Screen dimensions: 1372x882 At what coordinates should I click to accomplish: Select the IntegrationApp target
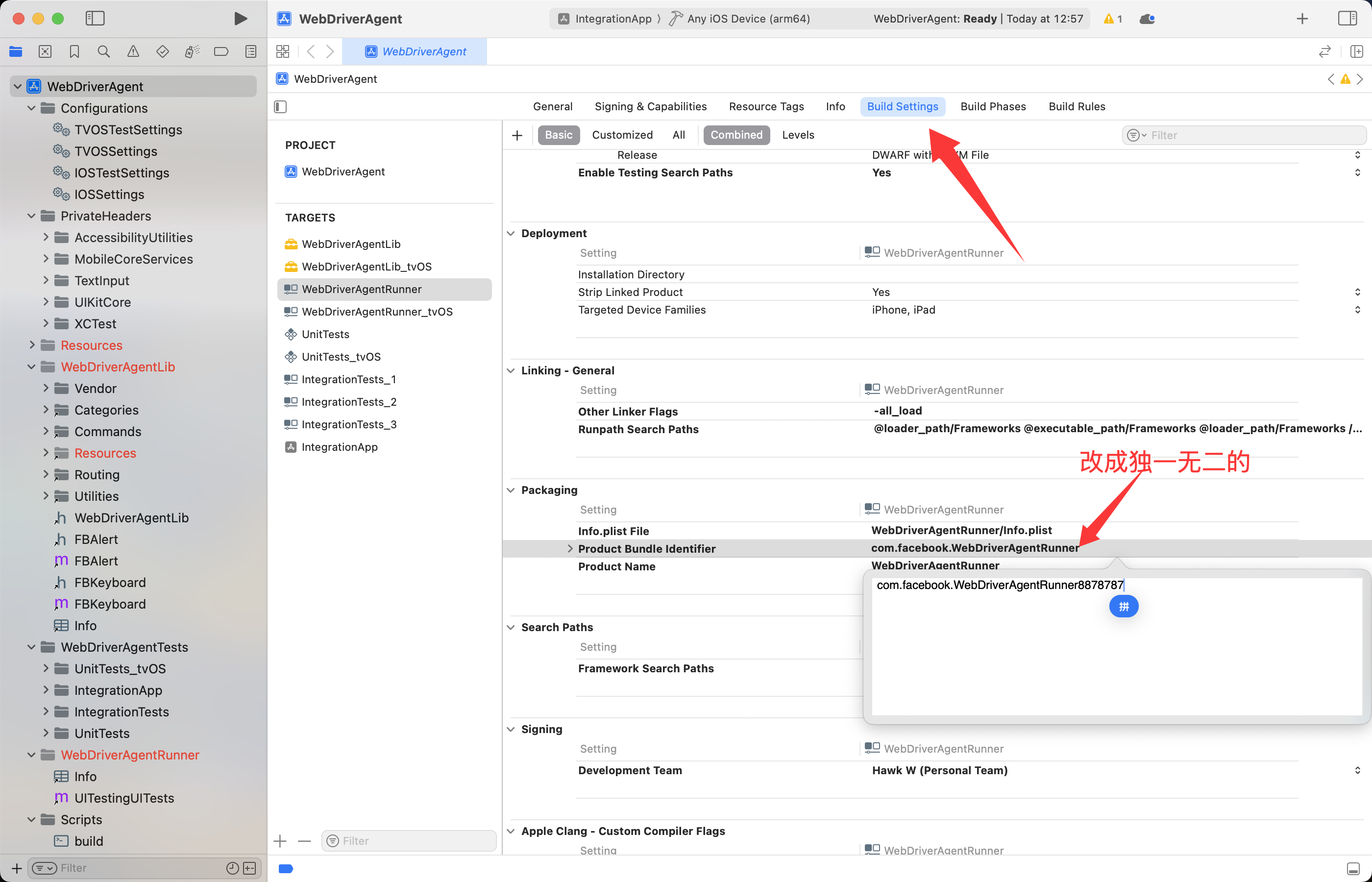pos(340,447)
